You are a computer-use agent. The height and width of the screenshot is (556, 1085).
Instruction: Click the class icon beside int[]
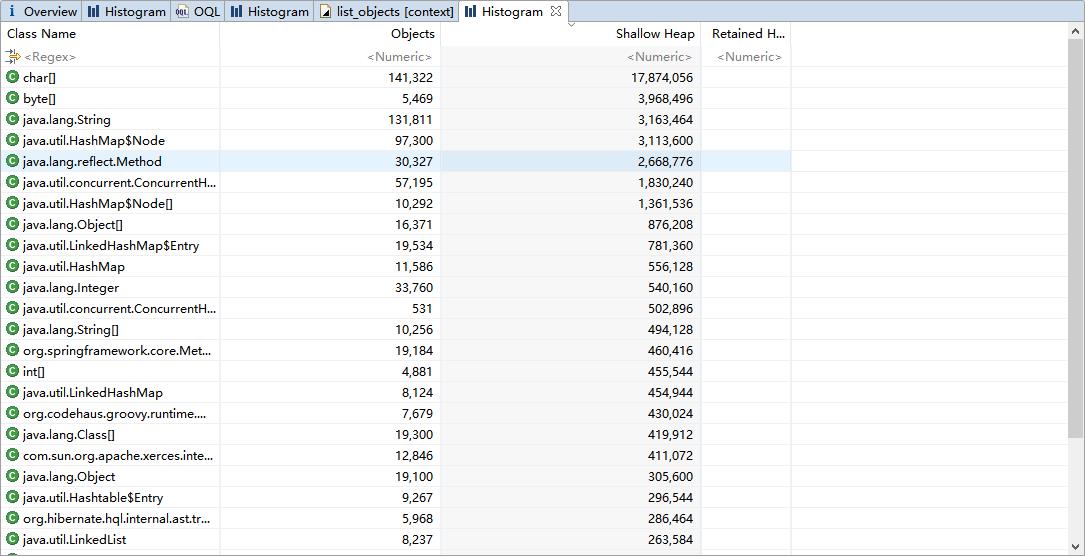click(13, 371)
